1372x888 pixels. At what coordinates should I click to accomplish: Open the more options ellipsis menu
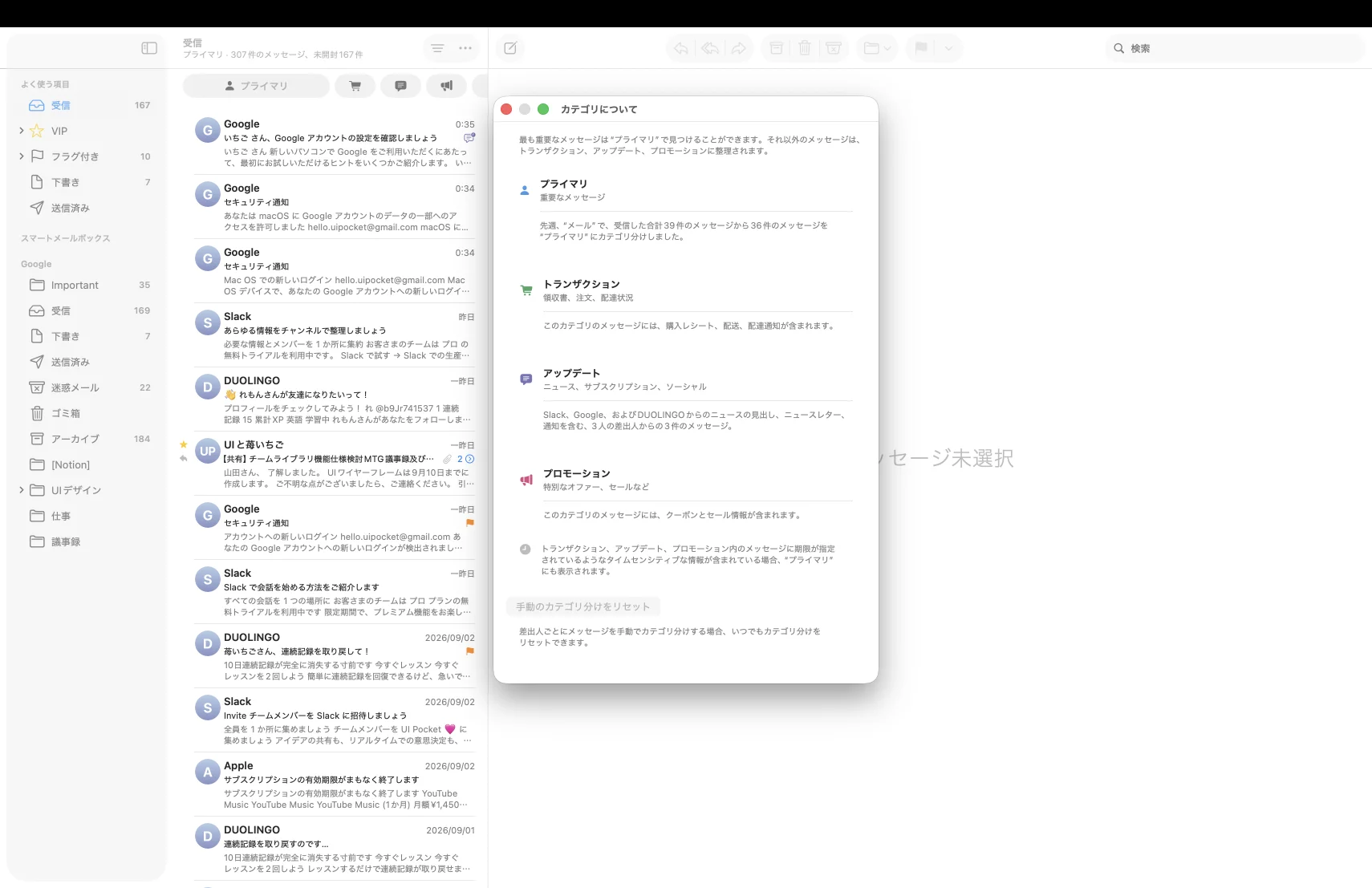(465, 48)
